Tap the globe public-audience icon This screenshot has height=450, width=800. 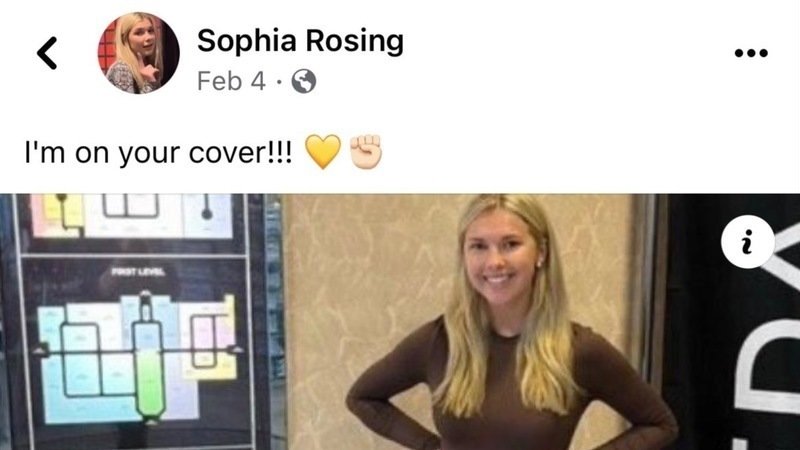pyautogui.click(x=304, y=81)
